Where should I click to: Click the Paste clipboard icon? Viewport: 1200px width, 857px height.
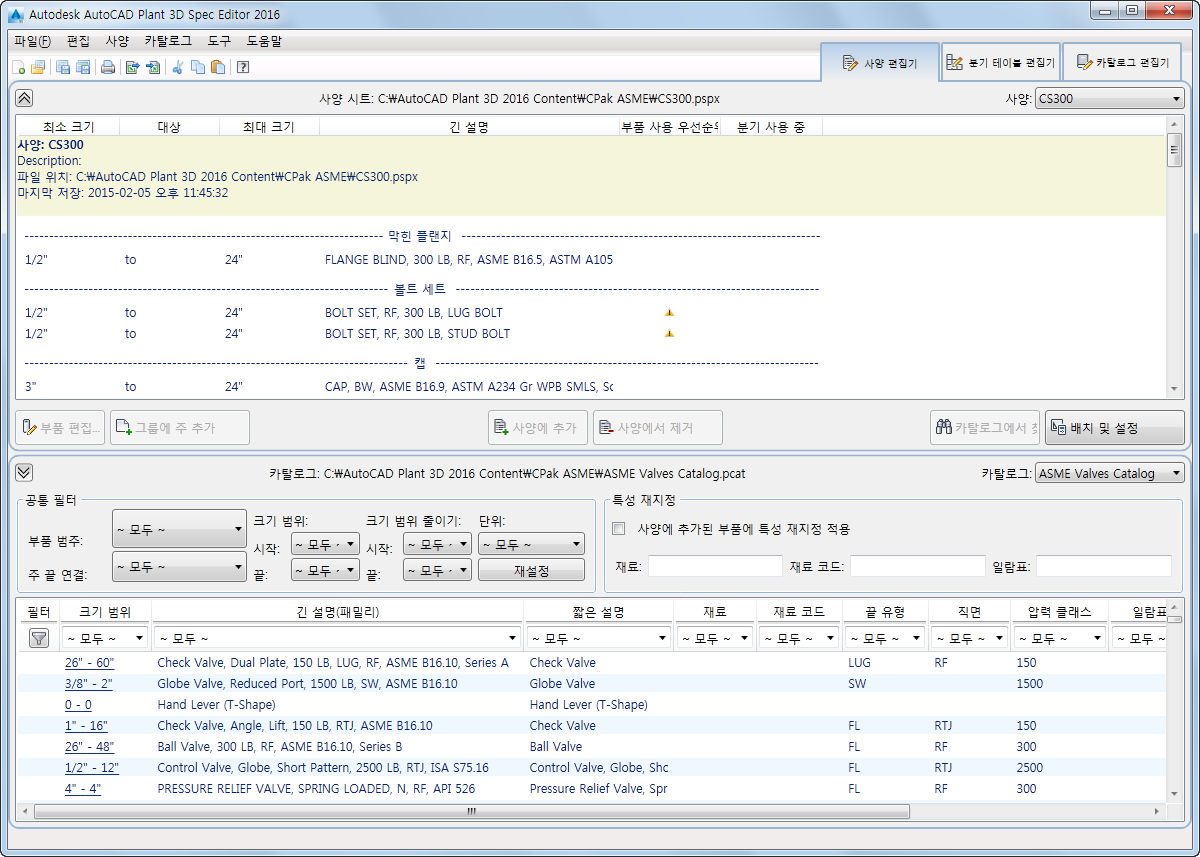218,68
